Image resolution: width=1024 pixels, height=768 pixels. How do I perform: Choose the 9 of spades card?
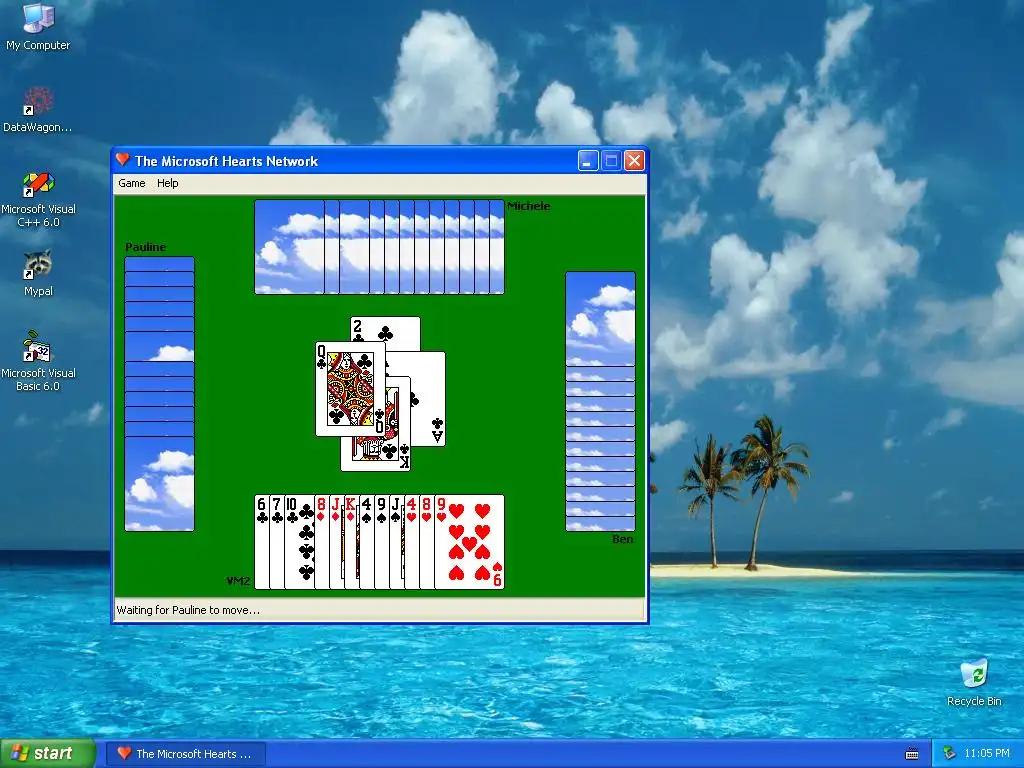381,542
